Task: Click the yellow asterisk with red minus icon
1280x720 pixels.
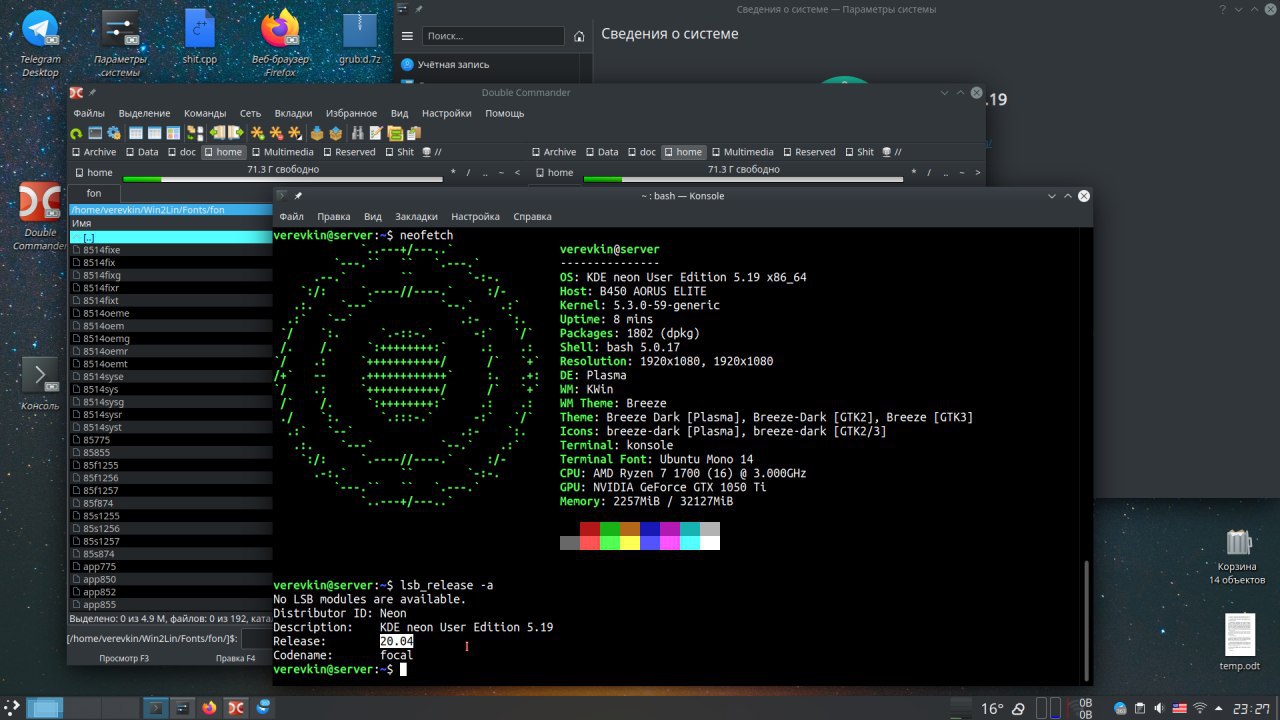Action: click(276, 133)
